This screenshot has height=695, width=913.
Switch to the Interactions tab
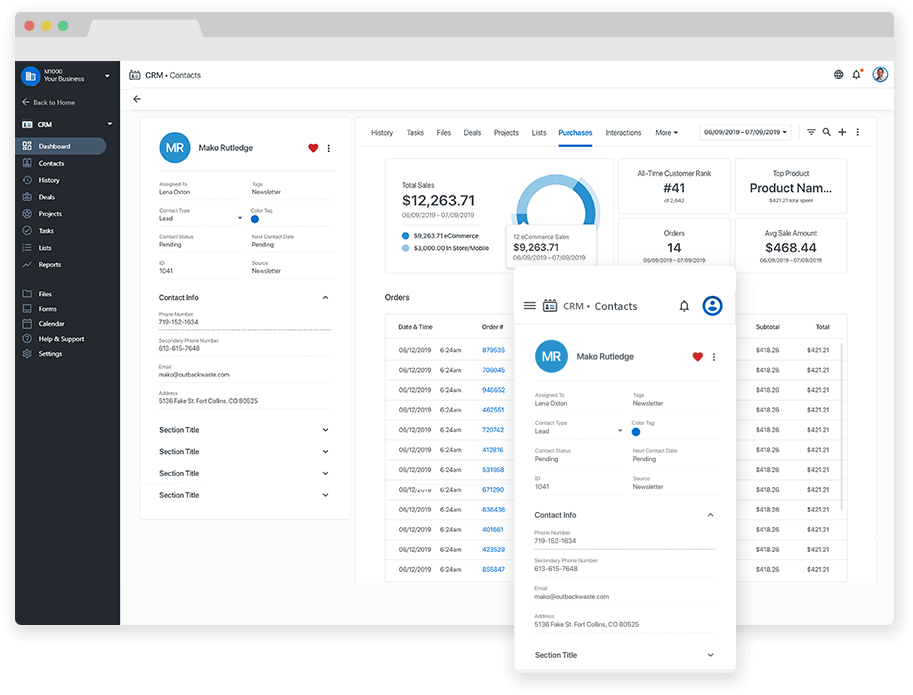pyautogui.click(x=623, y=133)
